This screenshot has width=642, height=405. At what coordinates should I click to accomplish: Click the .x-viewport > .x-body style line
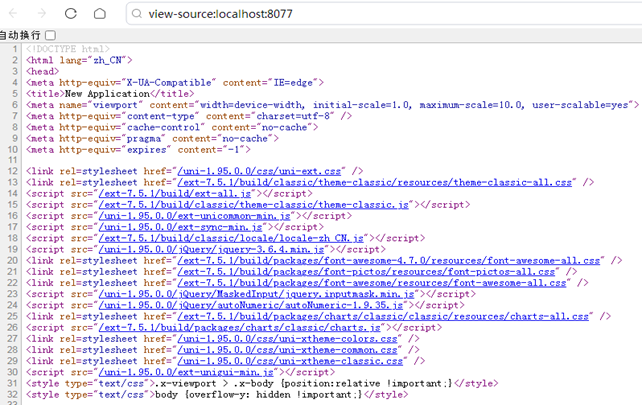[x=262, y=383]
